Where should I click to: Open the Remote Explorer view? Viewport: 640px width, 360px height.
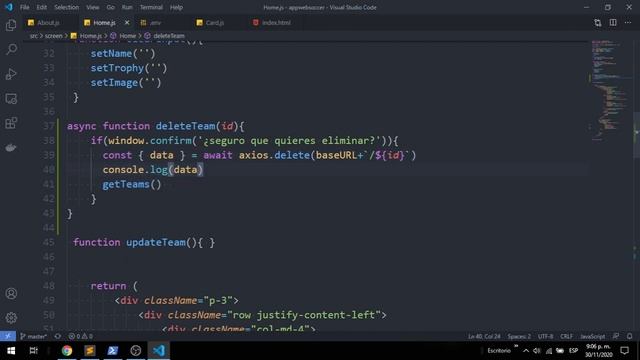coord(11,99)
